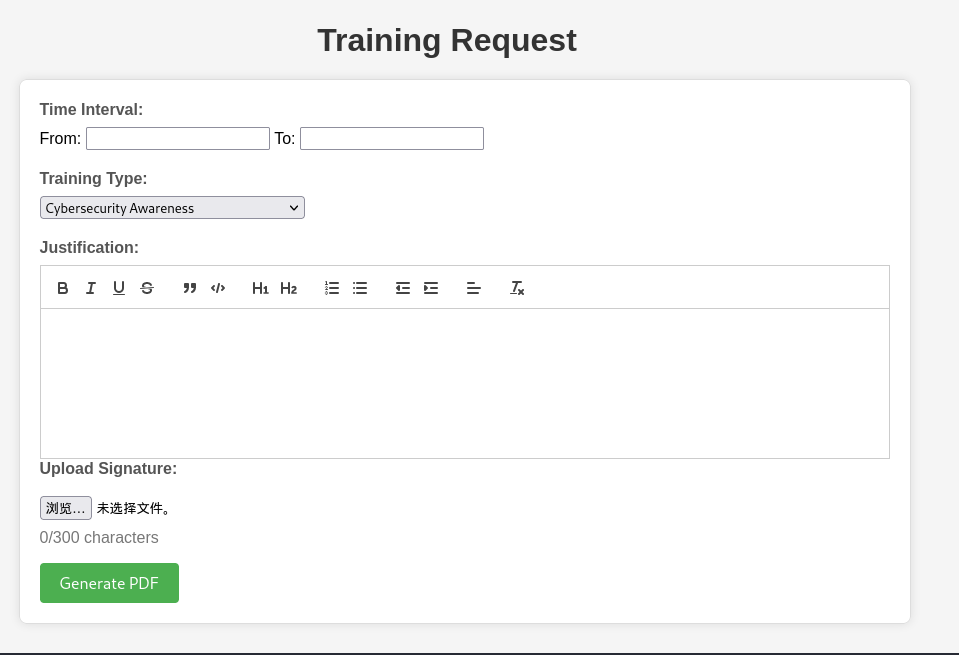
Task: Clear formatting with the Tx icon
Action: pos(517,288)
